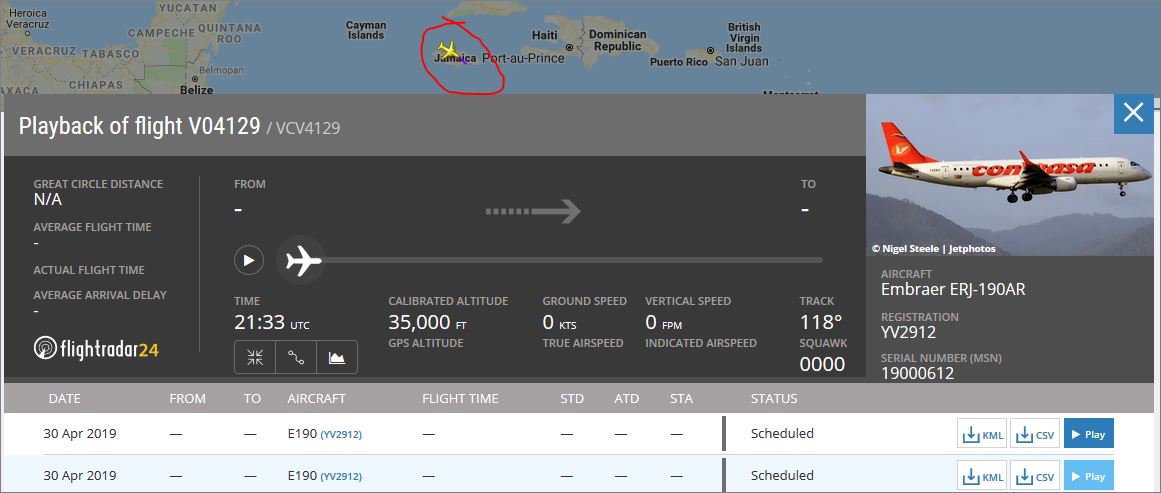Click the squawk value 0000
Viewport: 1161px width, 493px height.
pyautogui.click(x=822, y=364)
